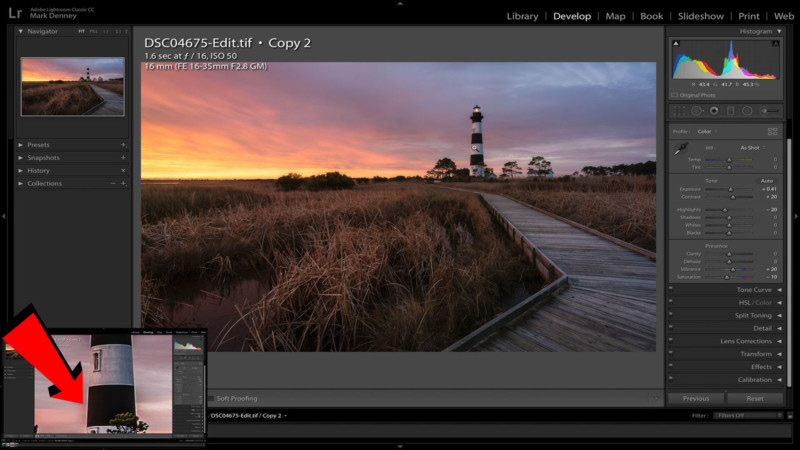Pick the White Balance eyedropper tool
Screen dimensions: 800x450
[x=680, y=148]
